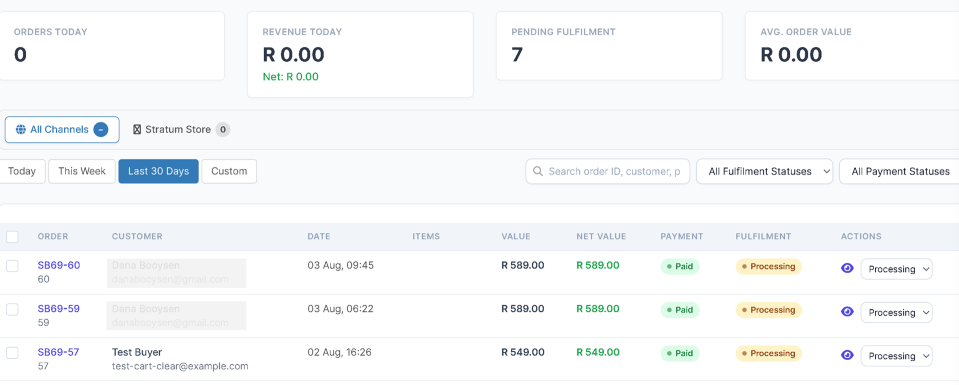Image resolution: width=959 pixels, height=385 pixels.
Task: Click the test-cart-clear@example.com email
Action: click(180, 366)
